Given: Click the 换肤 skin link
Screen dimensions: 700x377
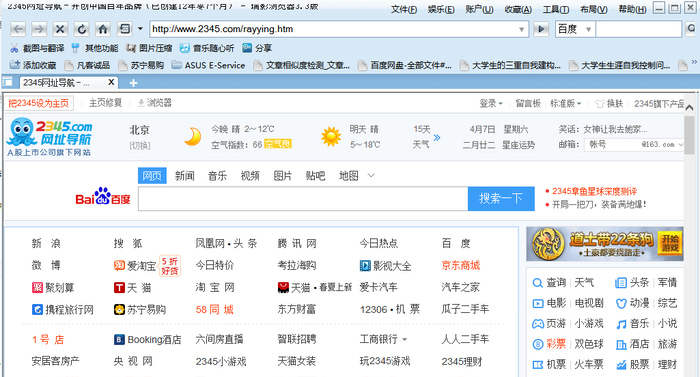Looking at the screenshot, I should point(609,103).
